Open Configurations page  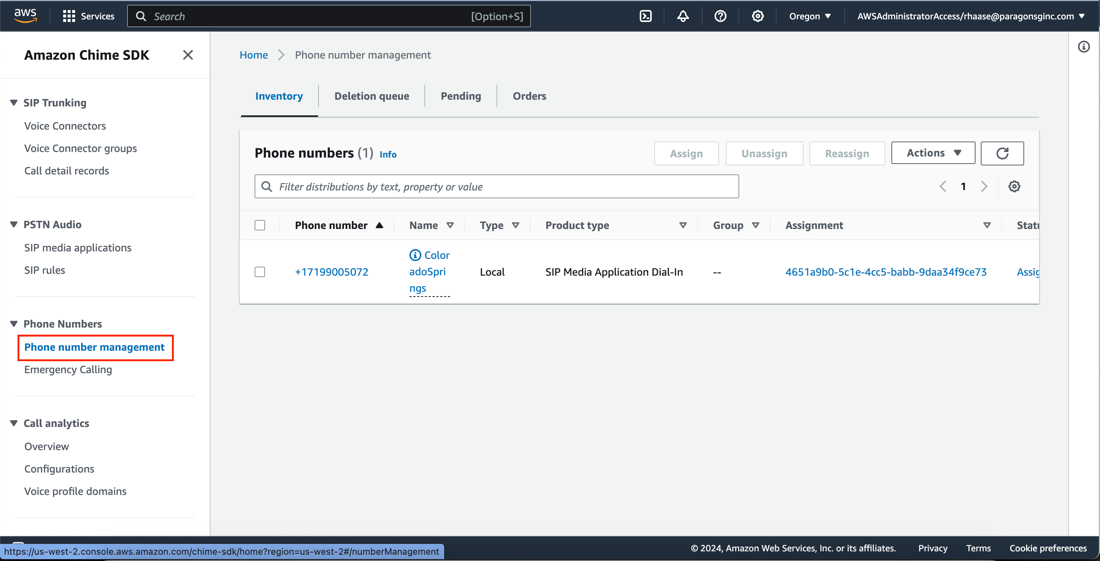[59, 469]
